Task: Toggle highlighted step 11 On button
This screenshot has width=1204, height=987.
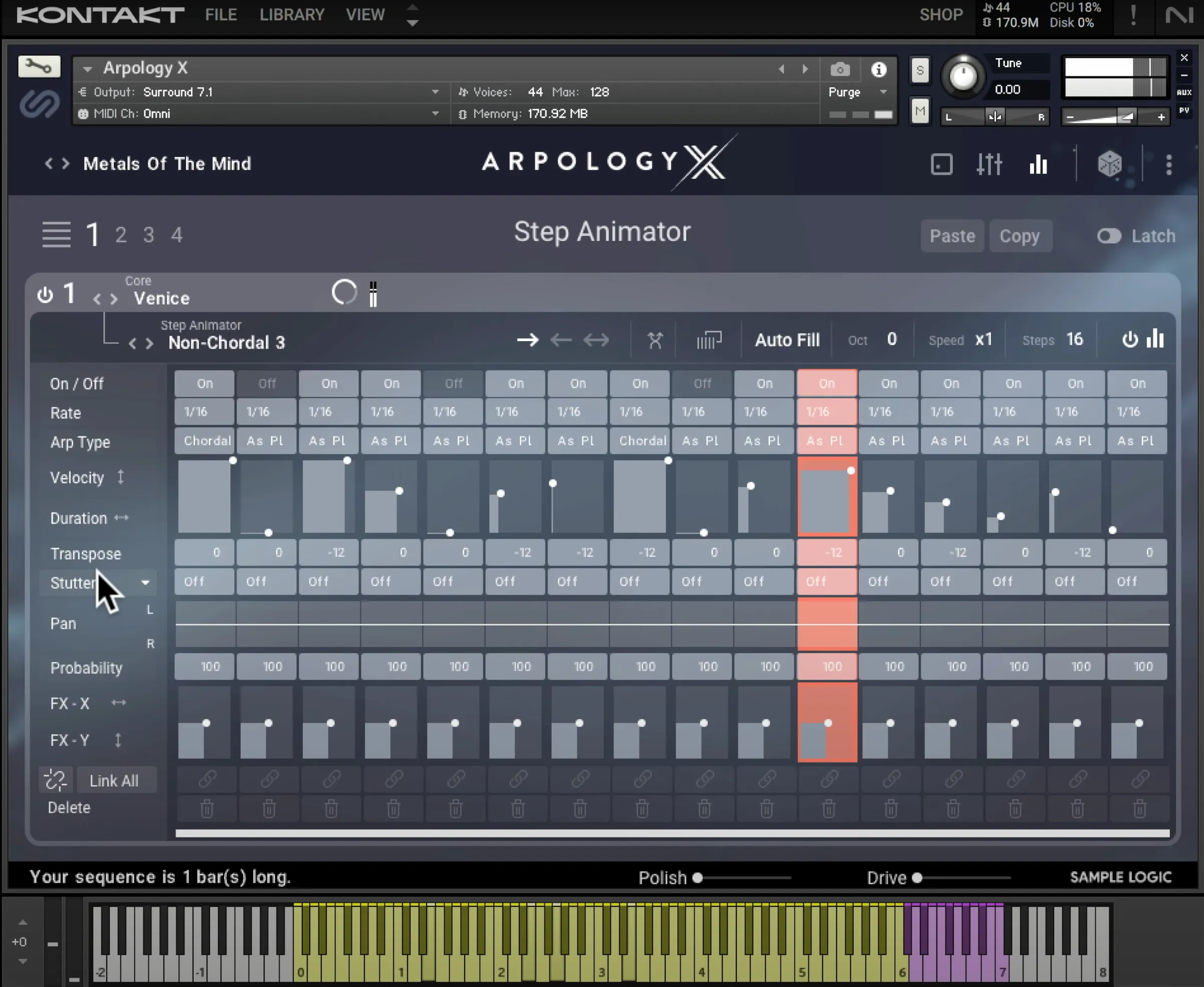Action: [x=827, y=383]
